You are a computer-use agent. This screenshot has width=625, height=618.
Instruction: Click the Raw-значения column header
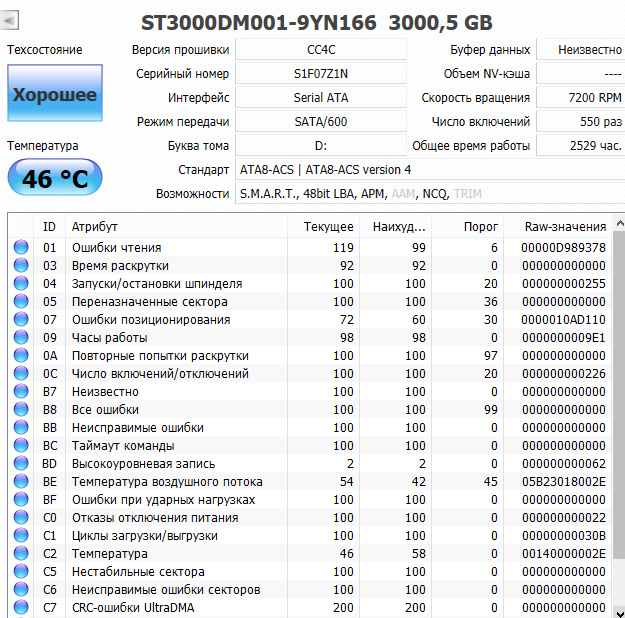click(557, 226)
